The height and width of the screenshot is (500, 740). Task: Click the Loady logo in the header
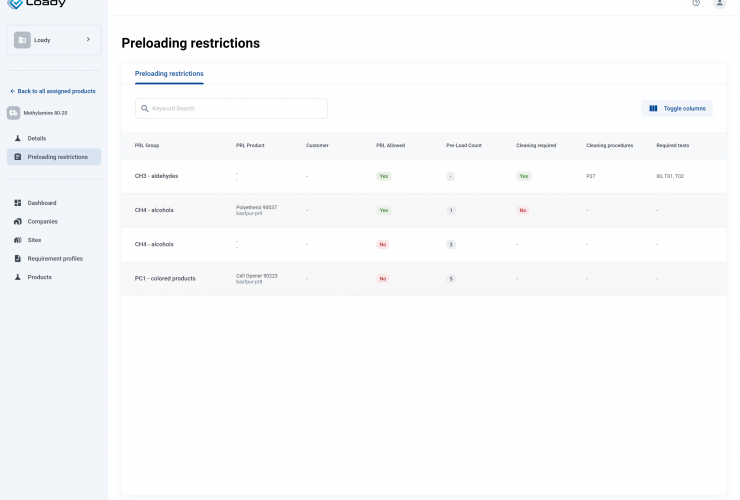point(37,3)
